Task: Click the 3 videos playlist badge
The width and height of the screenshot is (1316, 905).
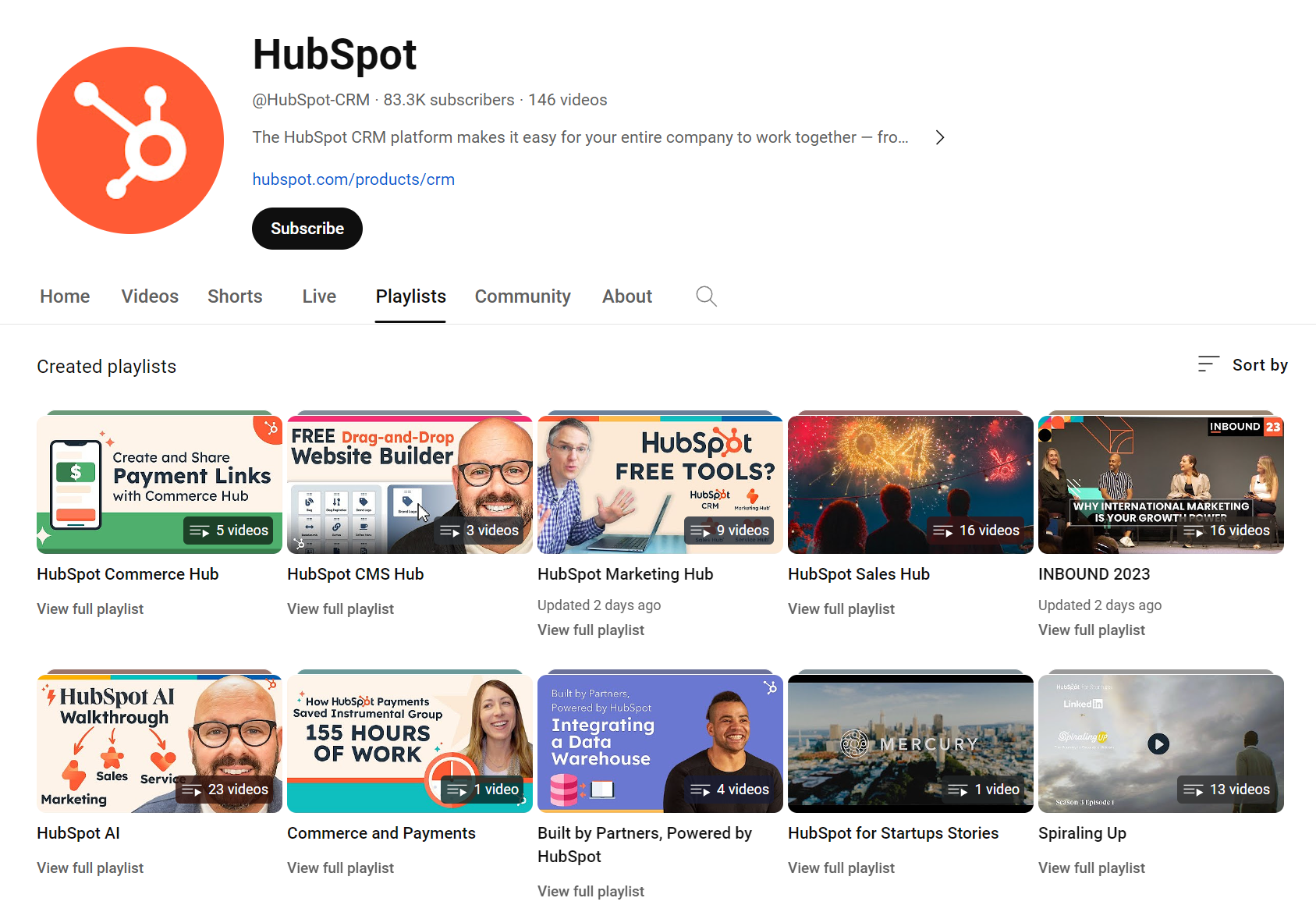Action: tap(479, 531)
